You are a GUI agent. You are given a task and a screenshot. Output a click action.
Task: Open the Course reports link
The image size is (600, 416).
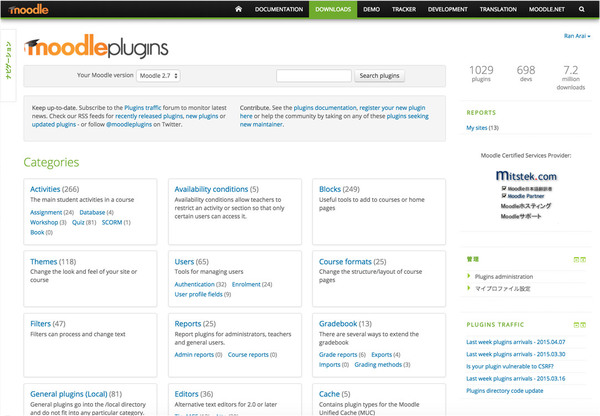[x=248, y=355]
